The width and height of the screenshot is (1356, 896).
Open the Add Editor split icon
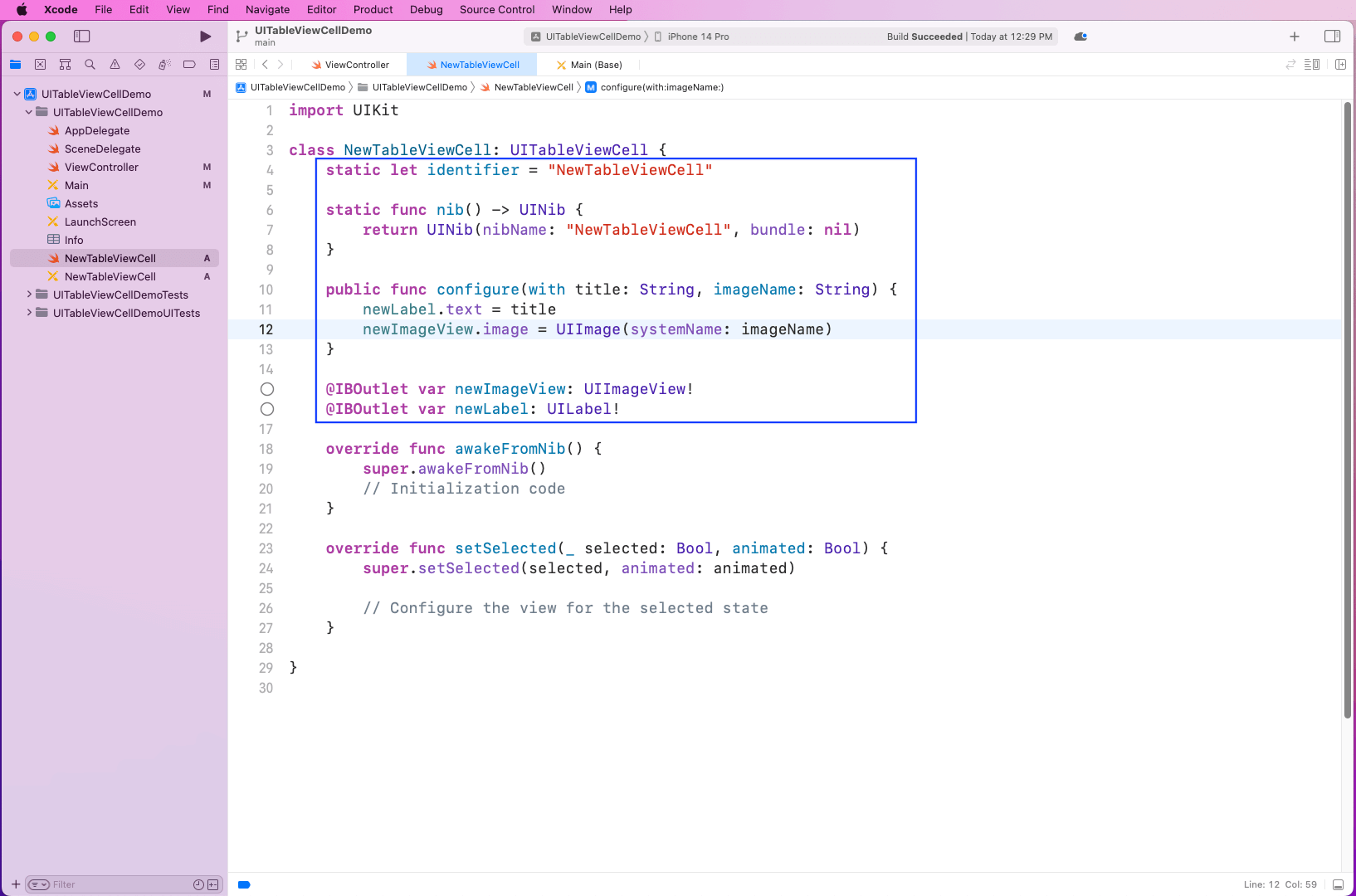pos(1341,64)
